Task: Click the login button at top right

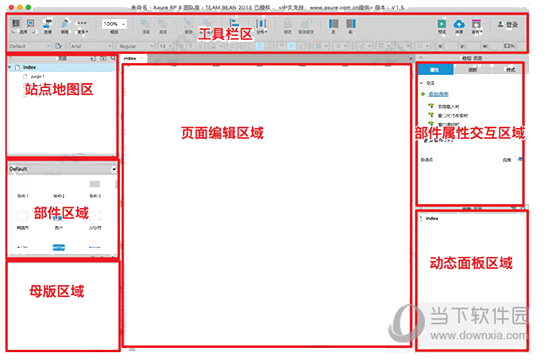Action: click(508, 24)
